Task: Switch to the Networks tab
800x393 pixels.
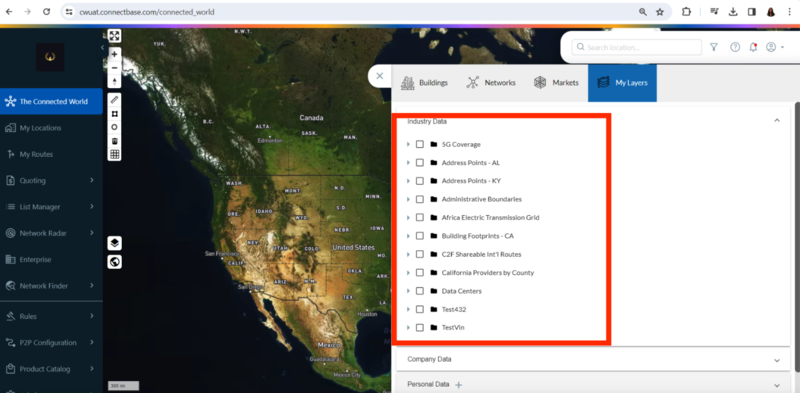Action: [x=491, y=83]
